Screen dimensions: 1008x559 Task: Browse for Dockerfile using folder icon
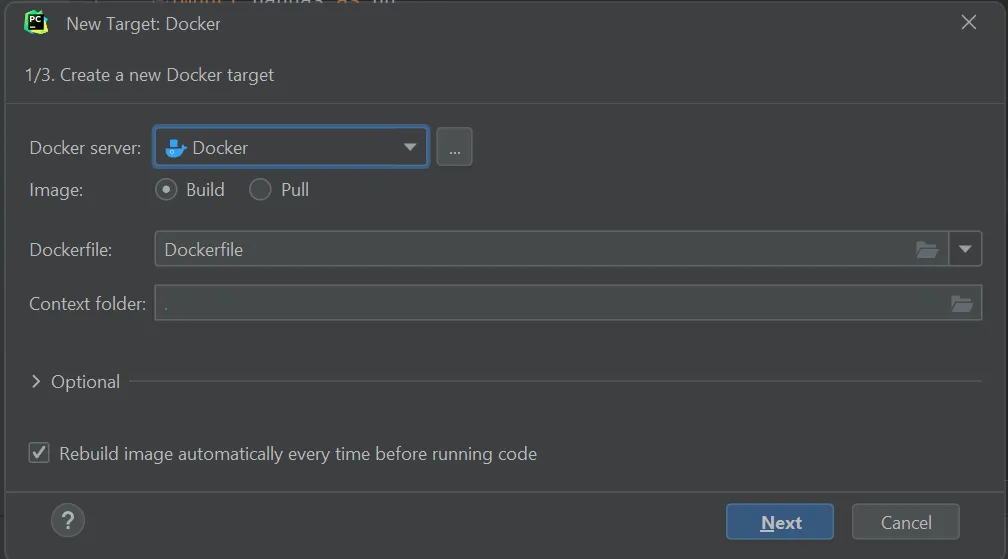tap(927, 250)
